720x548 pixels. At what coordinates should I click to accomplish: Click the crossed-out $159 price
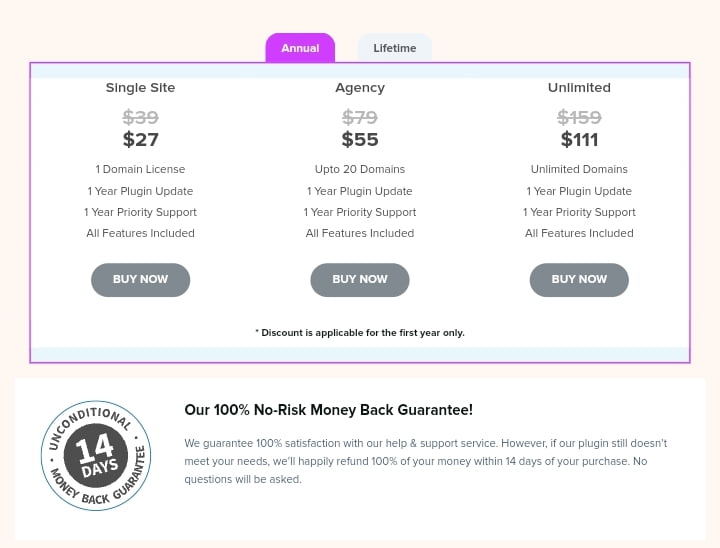click(x=579, y=118)
